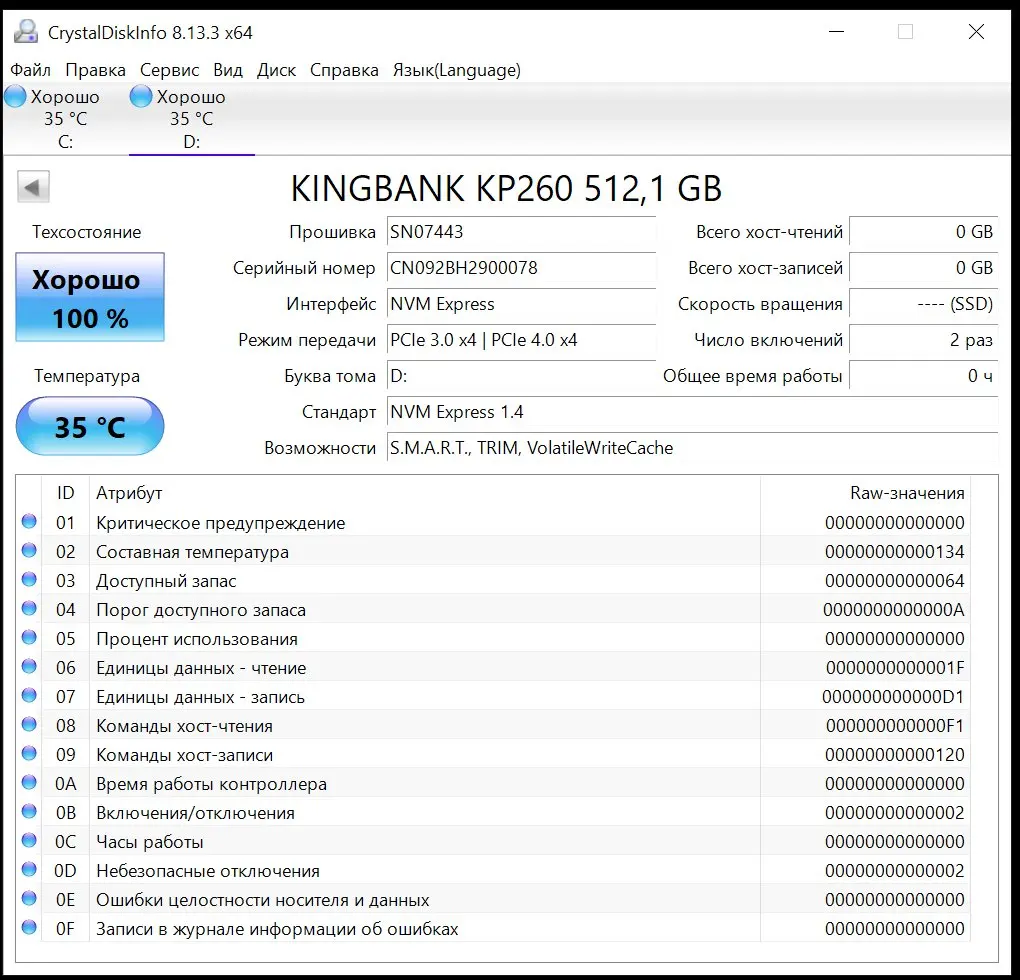This screenshot has width=1020, height=980.
Task: Open the Диск menu
Action: click(x=276, y=70)
